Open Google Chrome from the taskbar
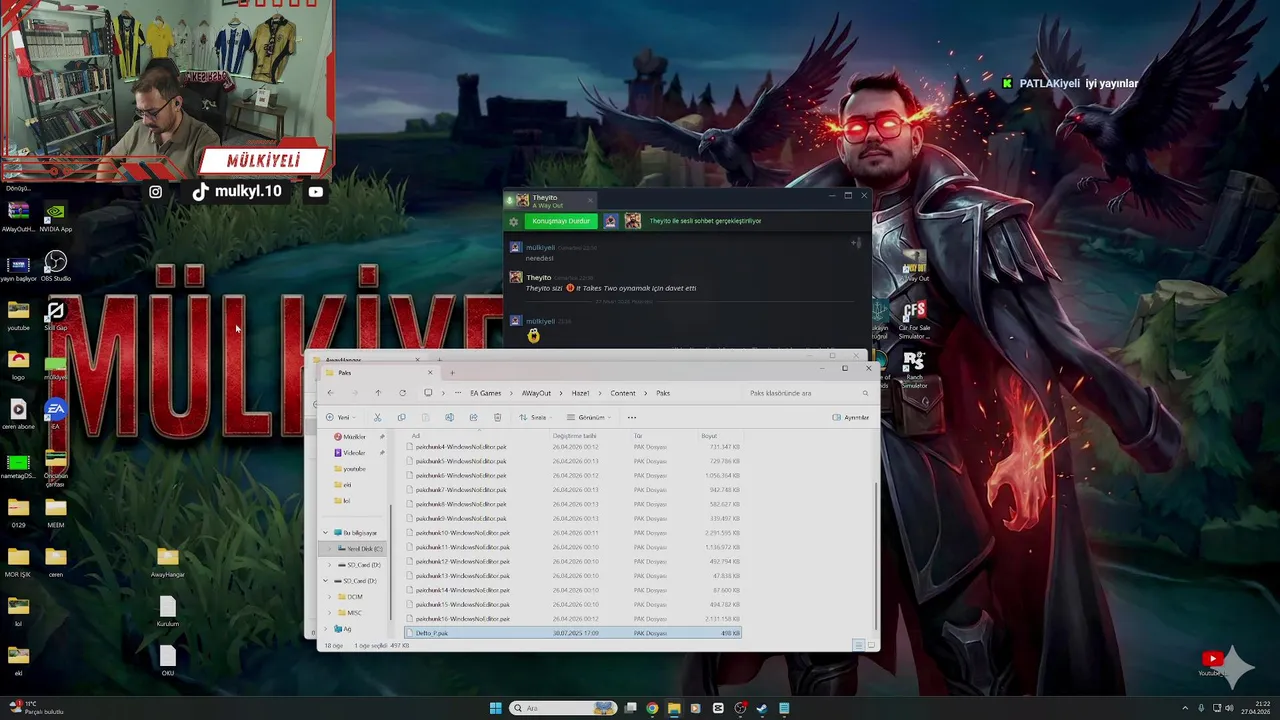The height and width of the screenshot is (720, 1280). pos(652,708)
